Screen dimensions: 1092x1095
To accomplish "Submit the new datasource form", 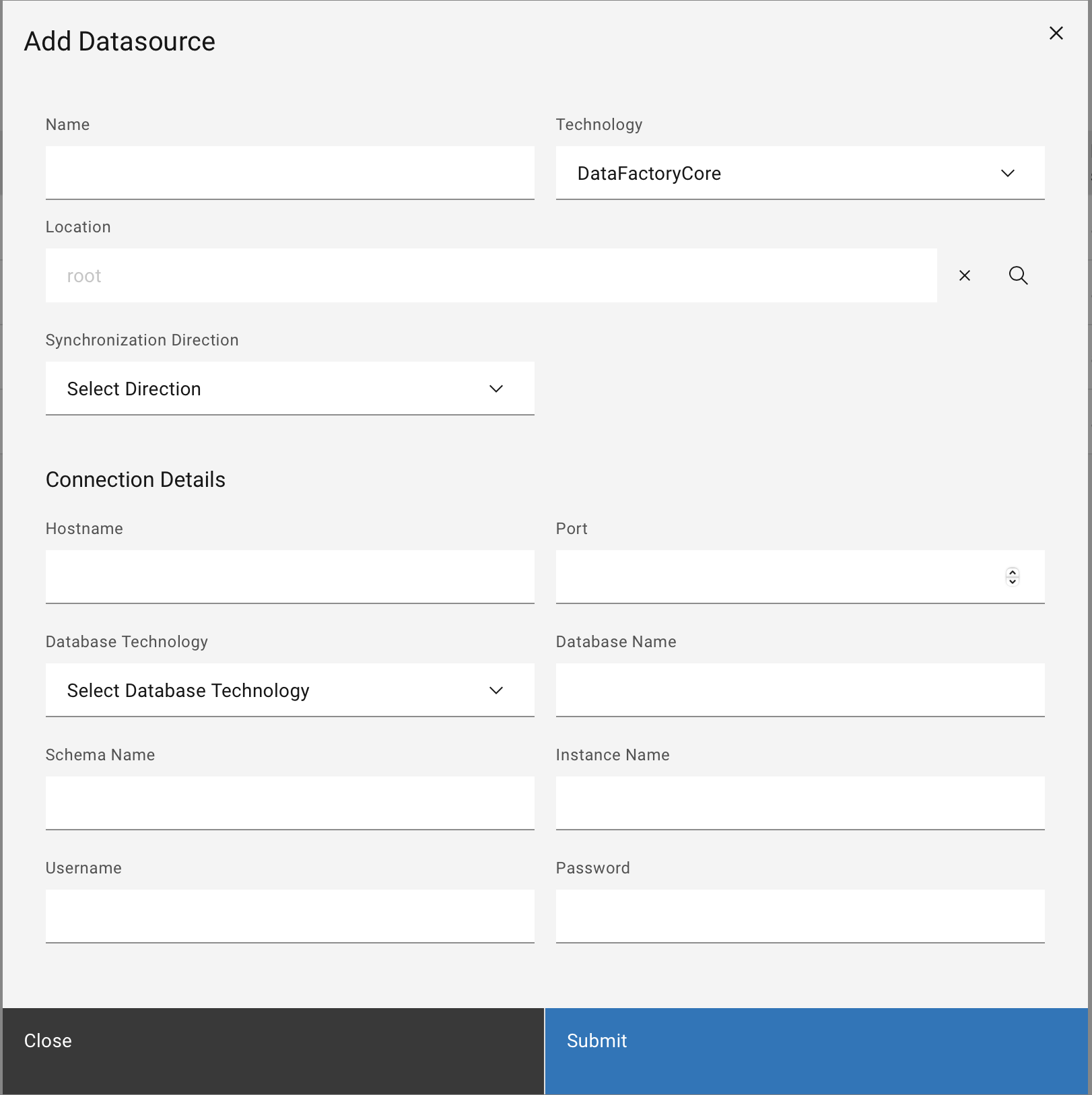I will tap(815, 1041).
